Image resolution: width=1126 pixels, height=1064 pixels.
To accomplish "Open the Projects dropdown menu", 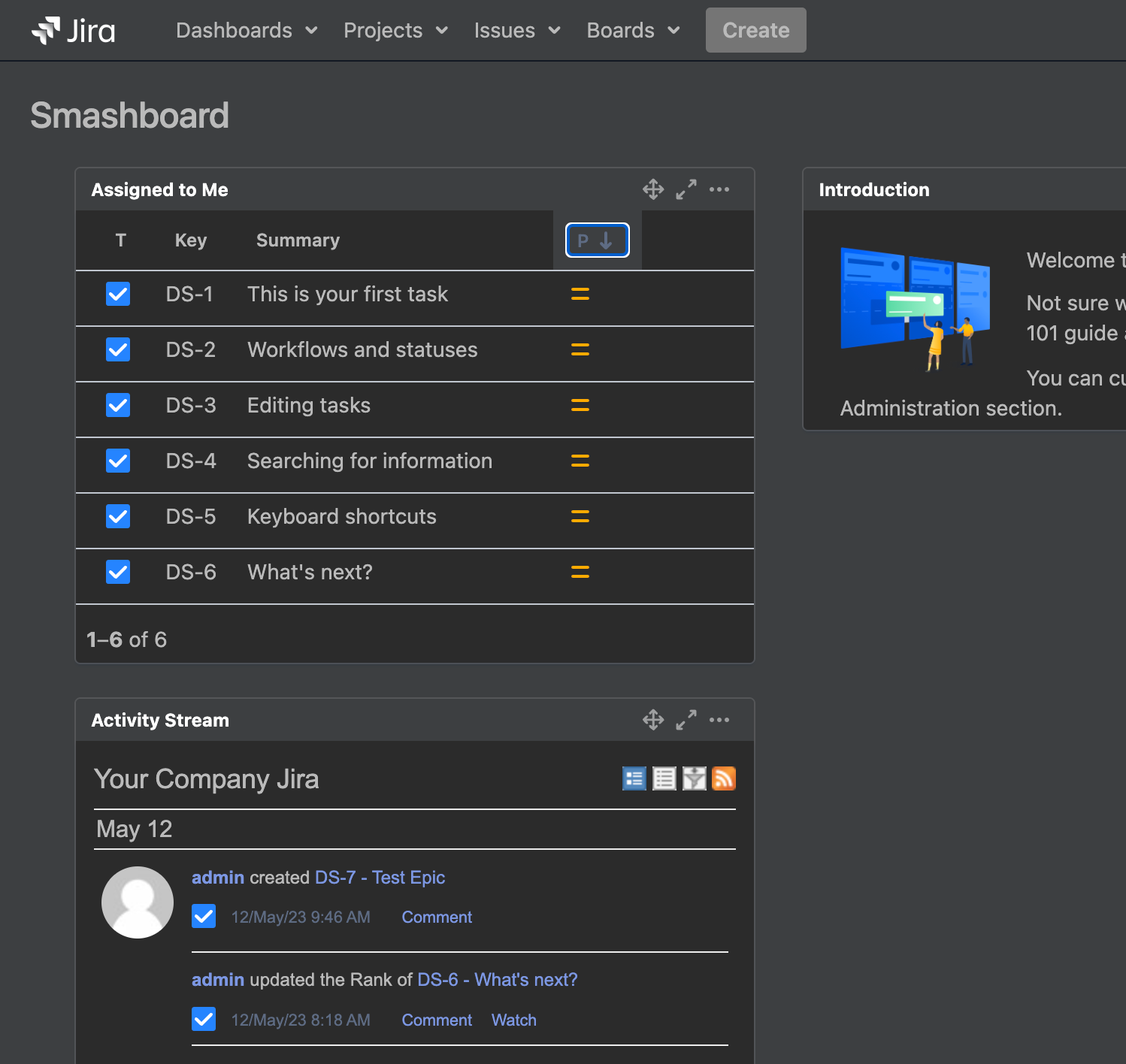I will (x=395, y=30).
